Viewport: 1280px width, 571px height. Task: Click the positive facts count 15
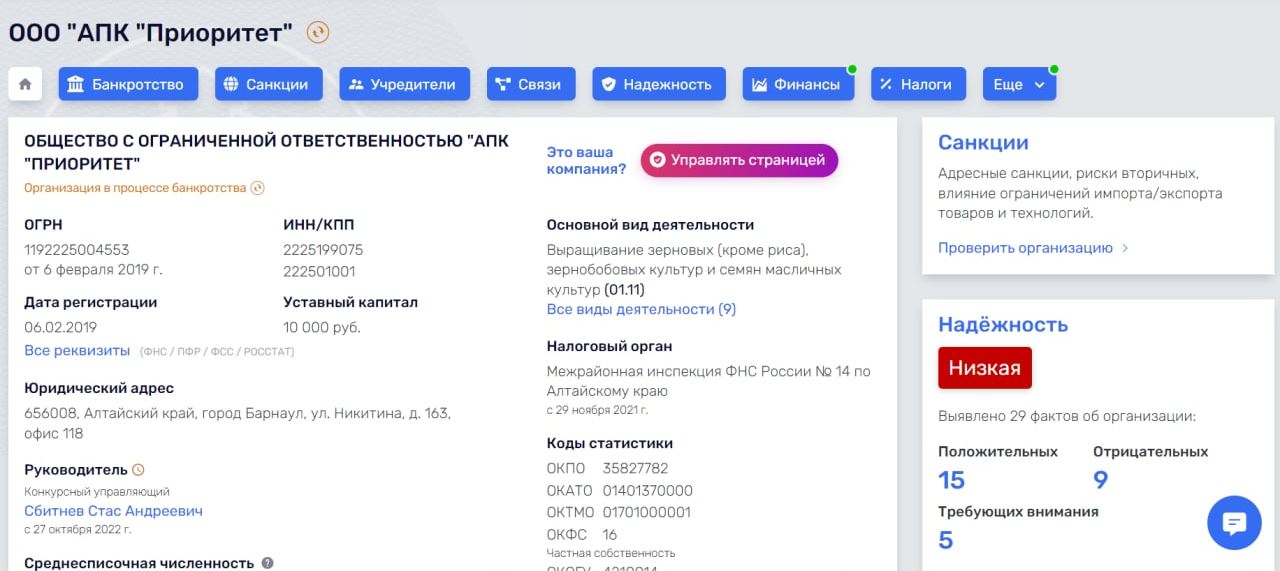tap(951, 480)
